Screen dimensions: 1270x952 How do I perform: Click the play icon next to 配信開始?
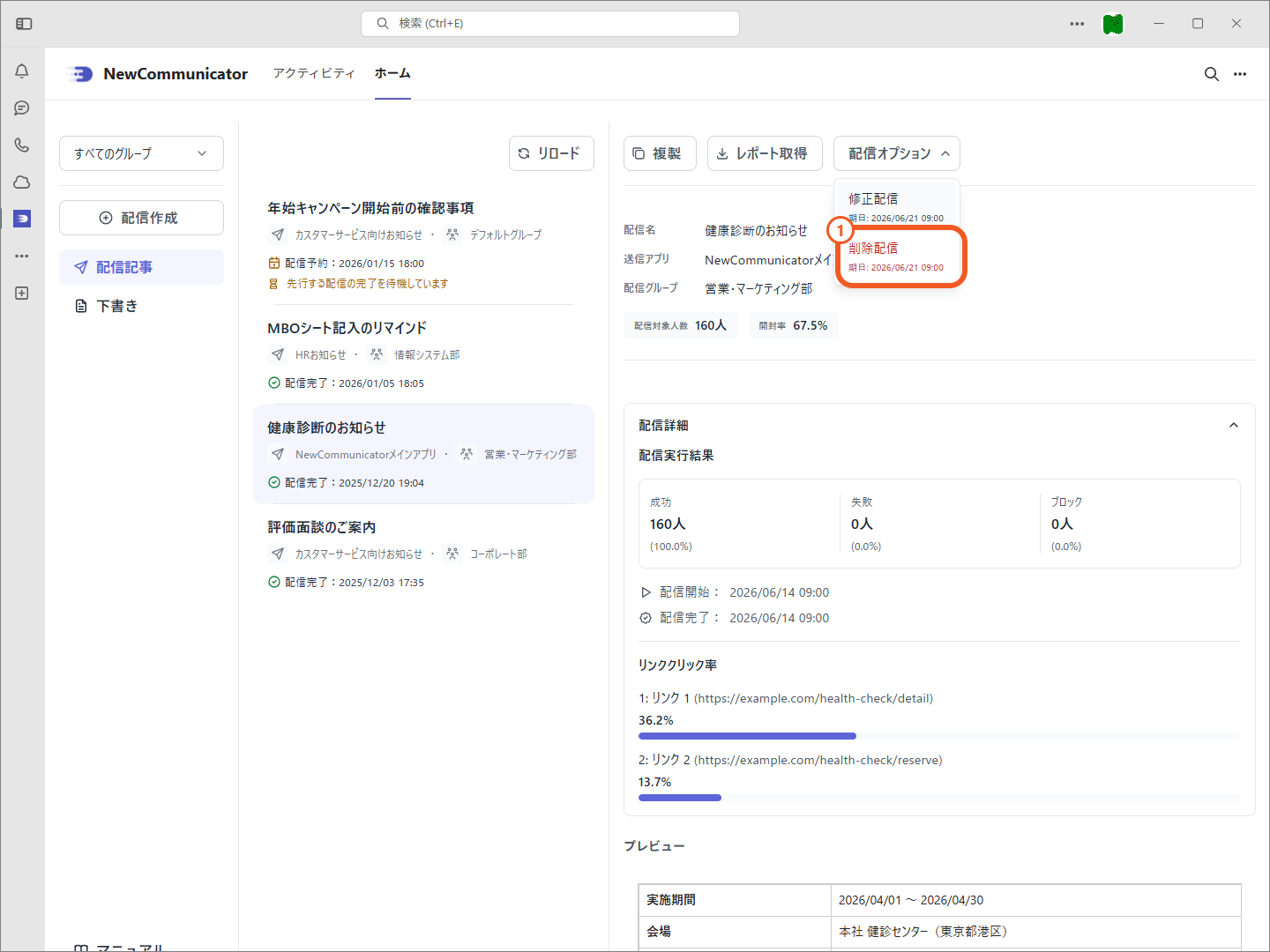click(646, 592)
